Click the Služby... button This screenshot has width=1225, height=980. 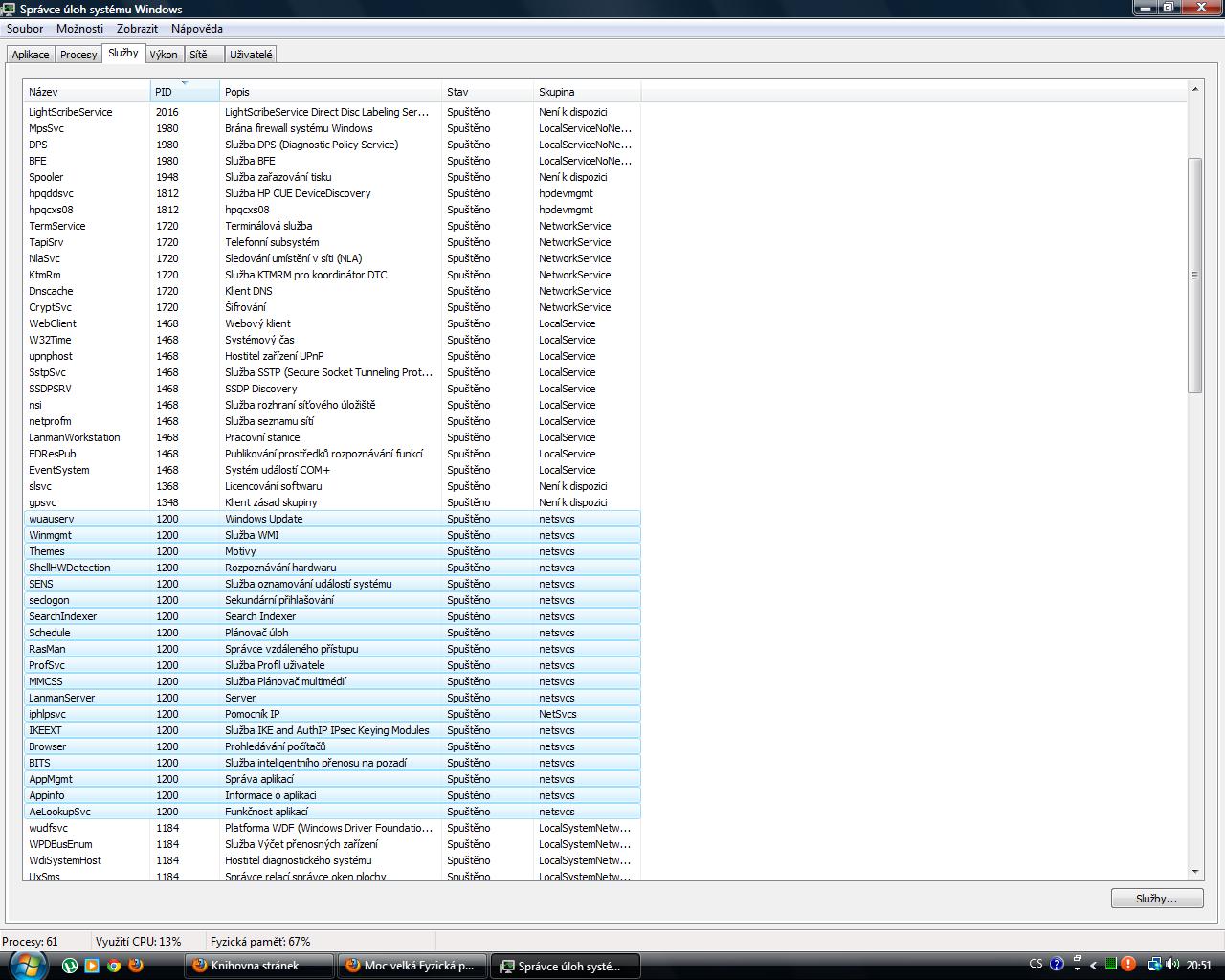coord(1157,899)
